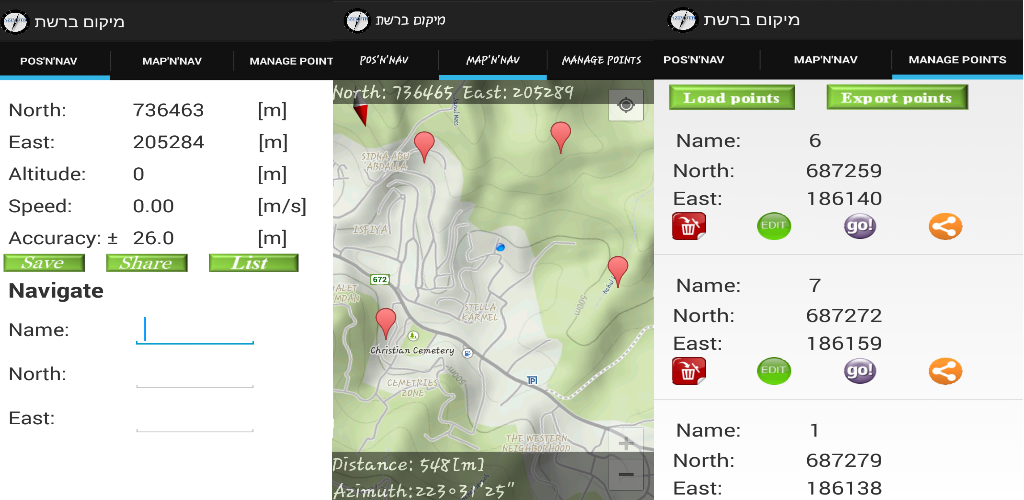Image resolution: width=1024 pixels, height=500 pixels.
Task: Zoom out the map with the minus icon
Action: point(626,475)
